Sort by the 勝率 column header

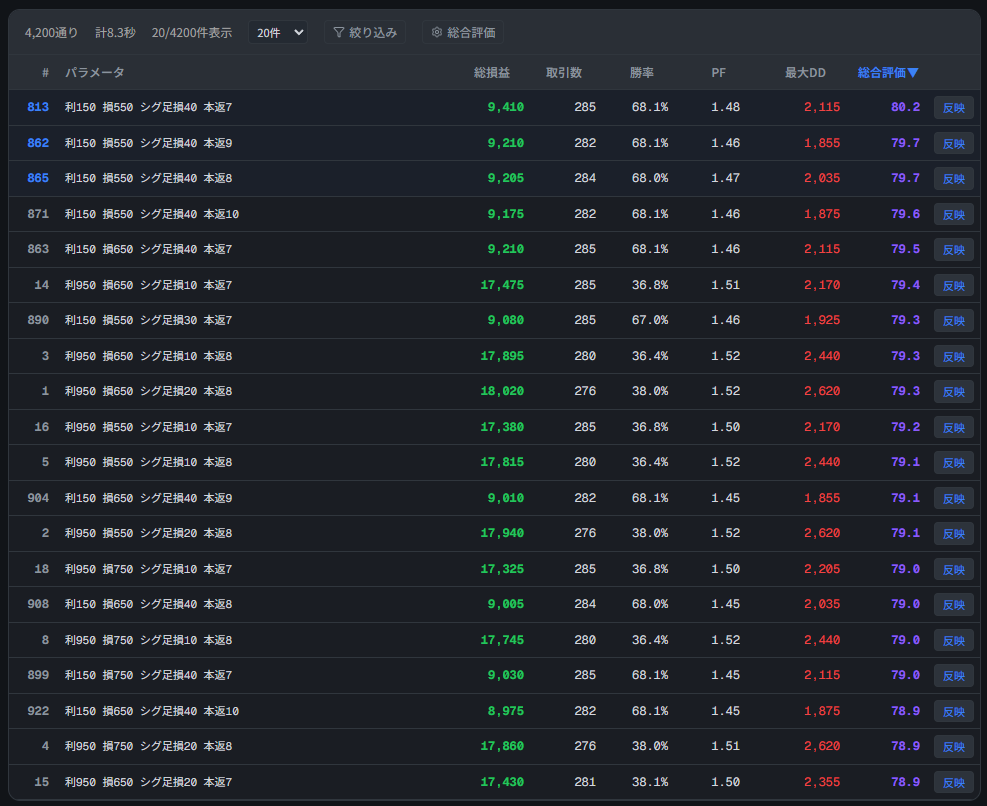tap(641, 72)
